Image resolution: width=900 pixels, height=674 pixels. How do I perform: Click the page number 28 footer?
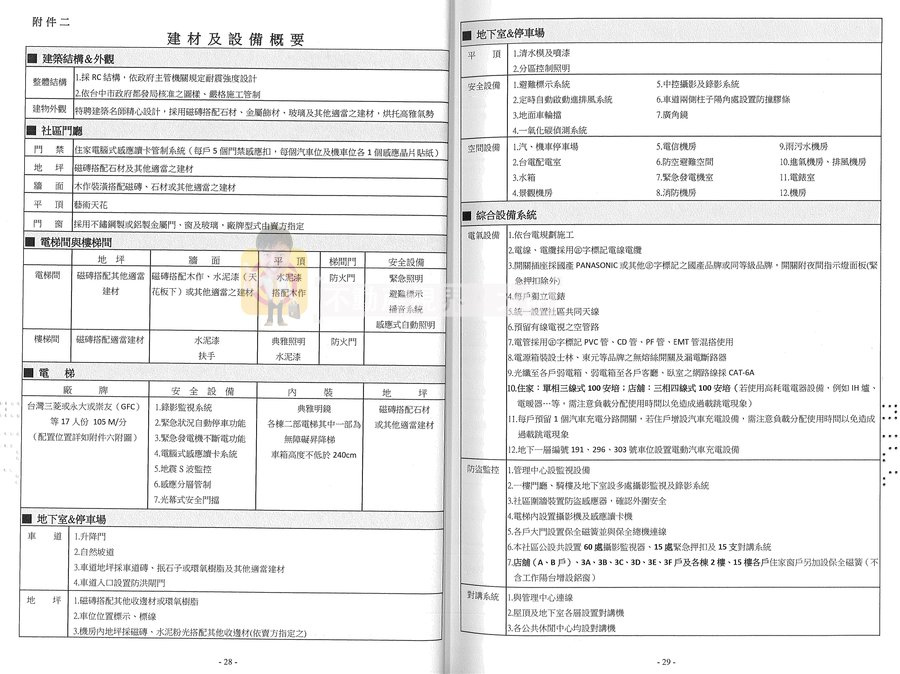point(228,662)
